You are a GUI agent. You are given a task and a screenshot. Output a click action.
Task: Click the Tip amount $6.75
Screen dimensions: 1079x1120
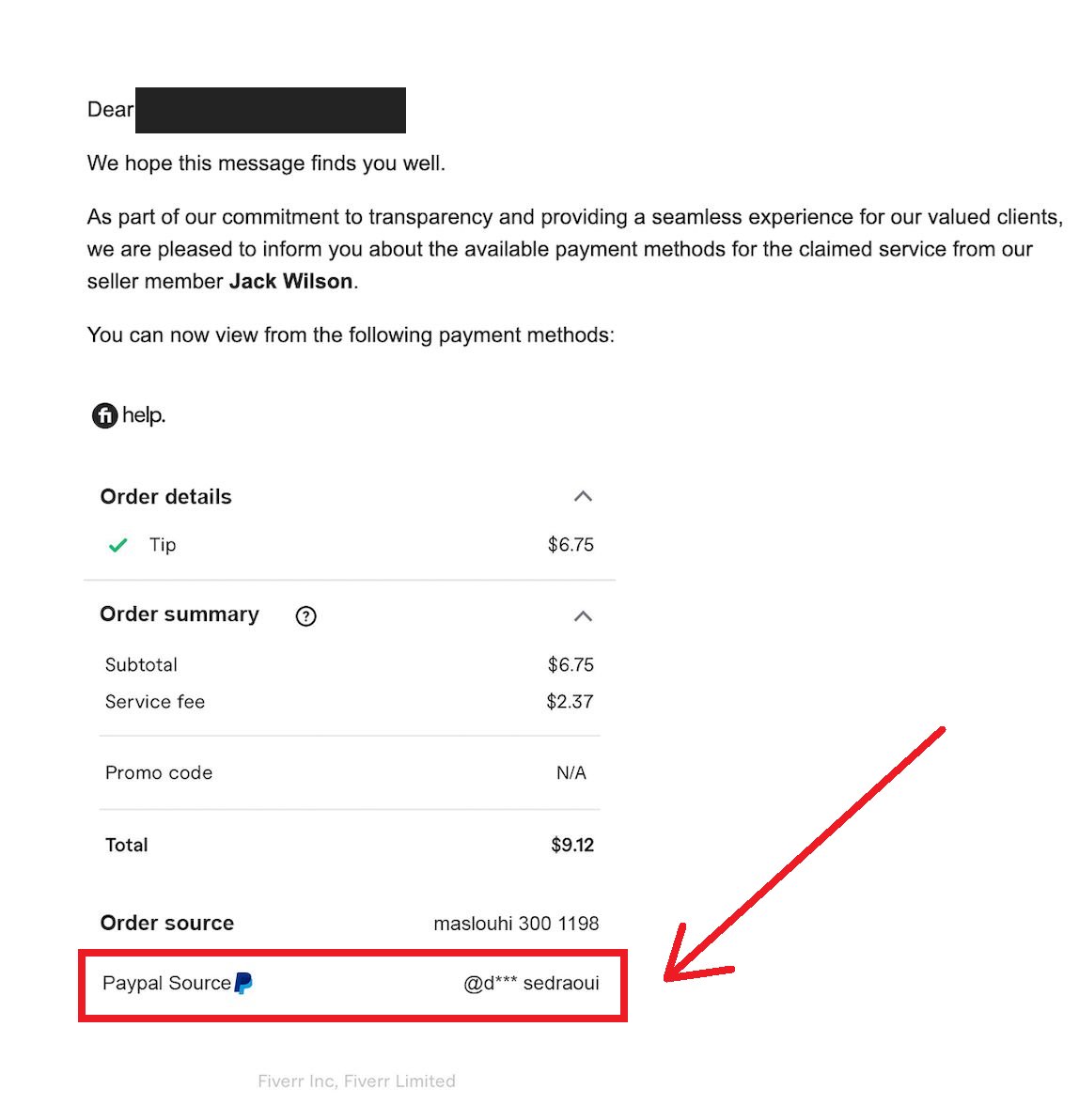(571, 545)
